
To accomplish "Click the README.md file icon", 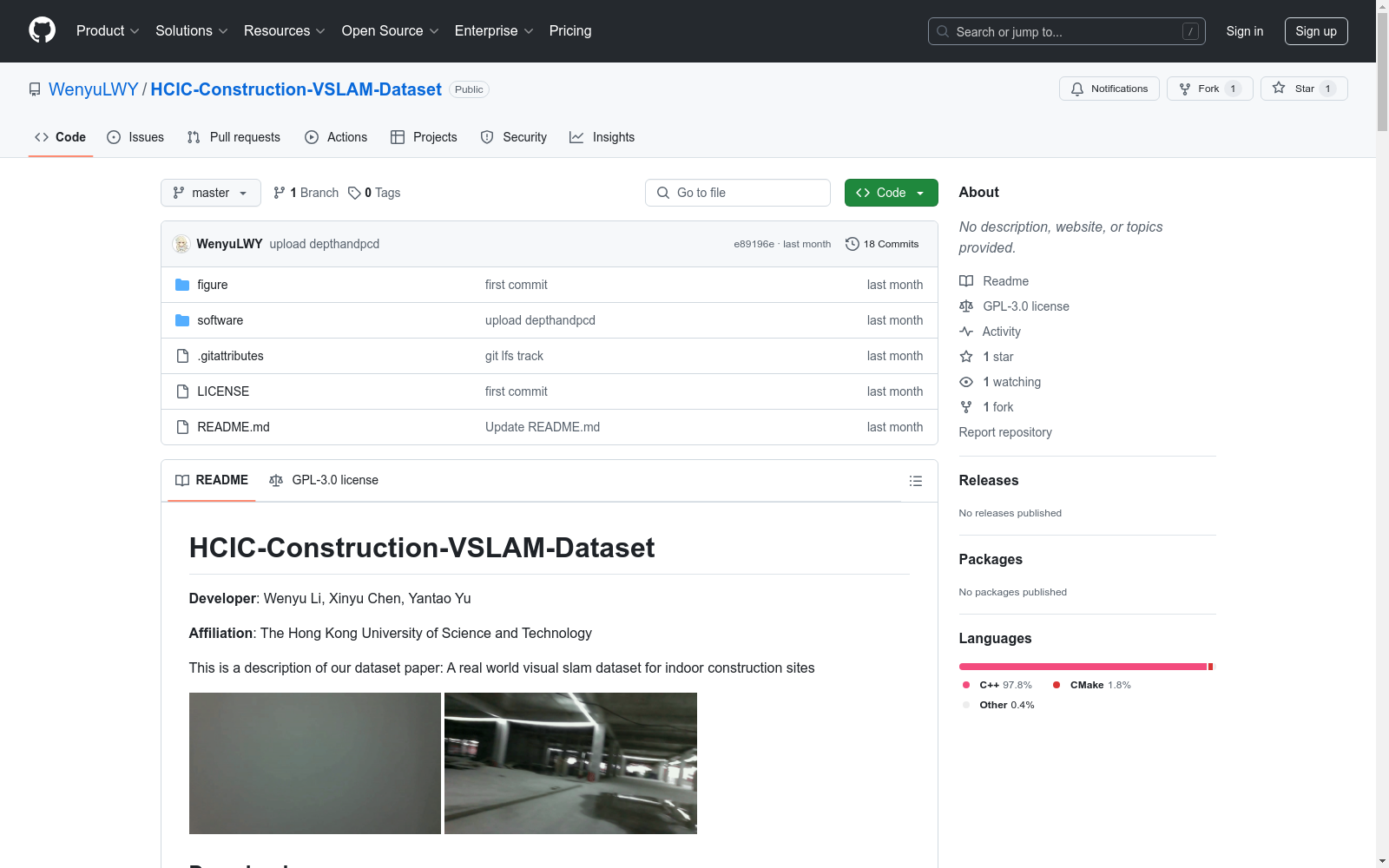I will click(x=182, y=427).
